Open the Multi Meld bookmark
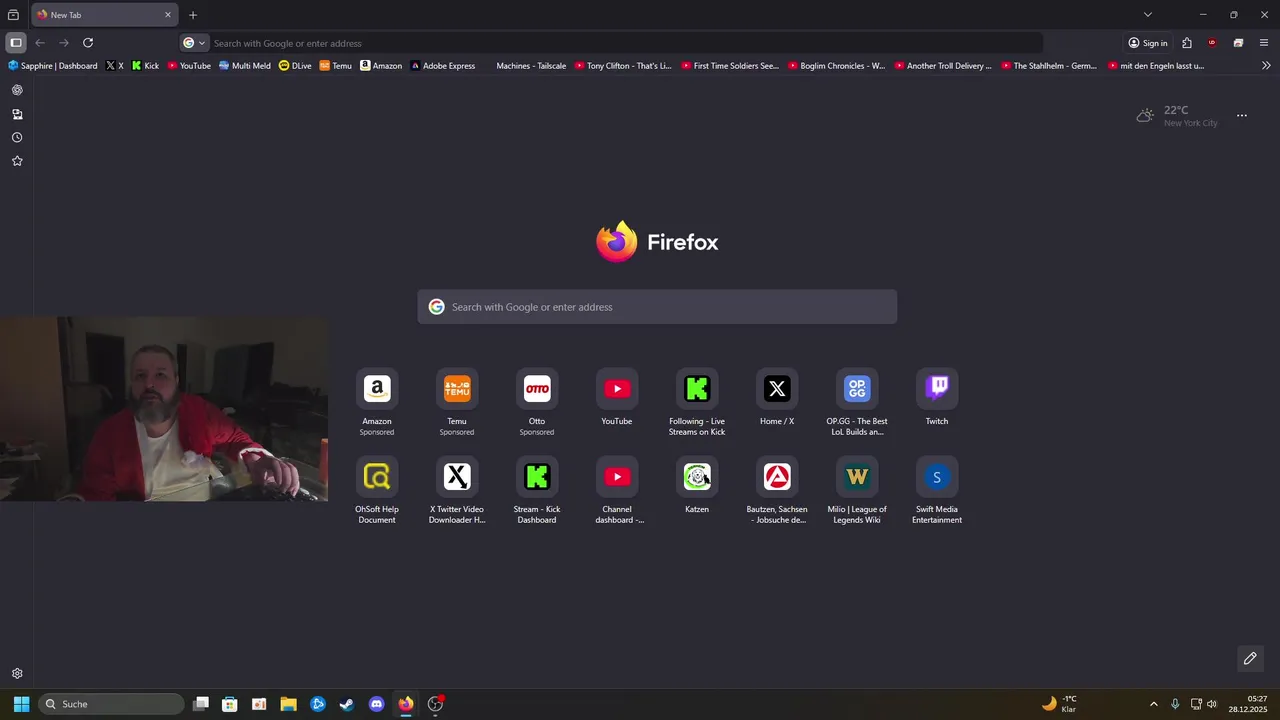 [x=244, y=66]
